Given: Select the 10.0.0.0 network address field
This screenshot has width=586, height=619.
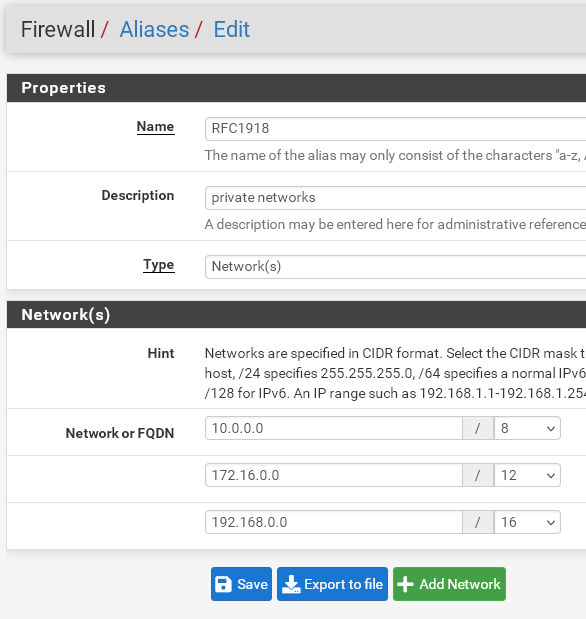Looking at the screenshot, I should tap(334, 428).
